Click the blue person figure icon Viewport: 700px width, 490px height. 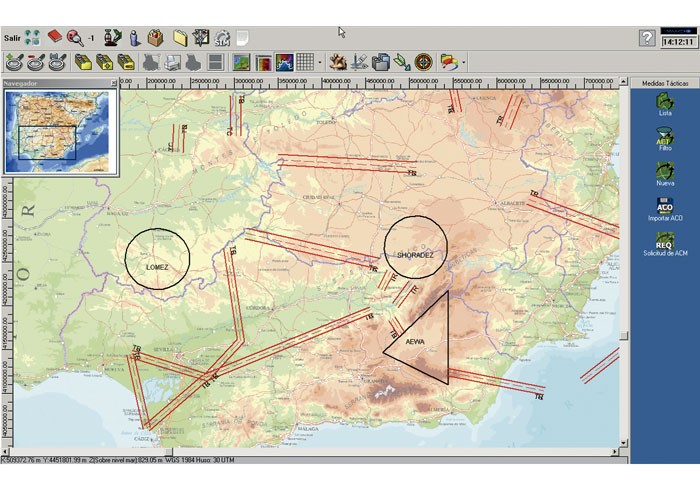pos(134,38)
